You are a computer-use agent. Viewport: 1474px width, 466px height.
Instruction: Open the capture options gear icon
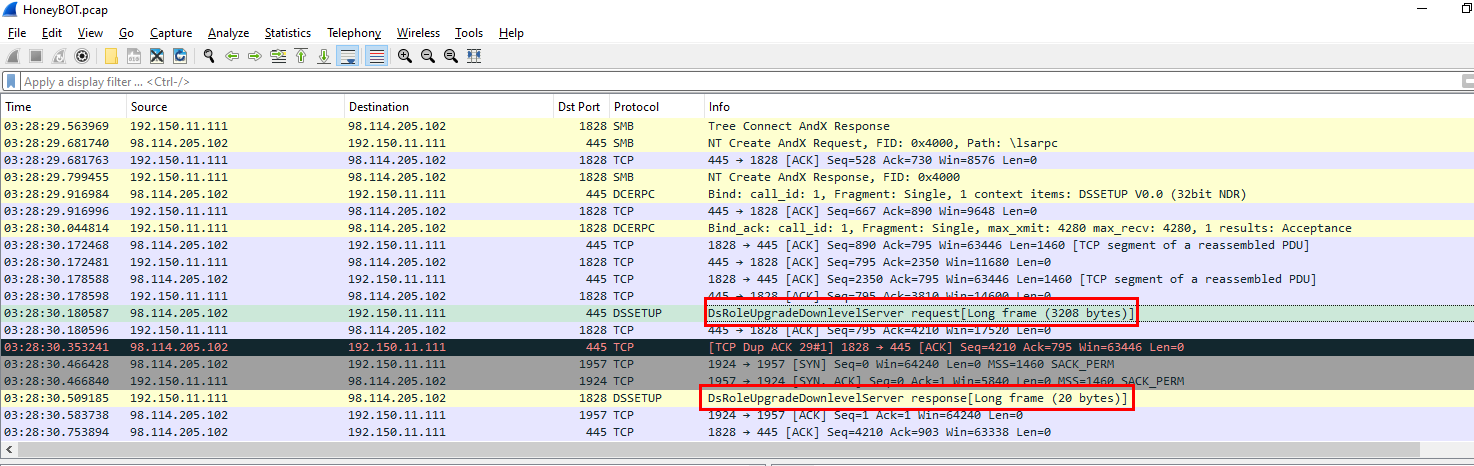point(83,56)
